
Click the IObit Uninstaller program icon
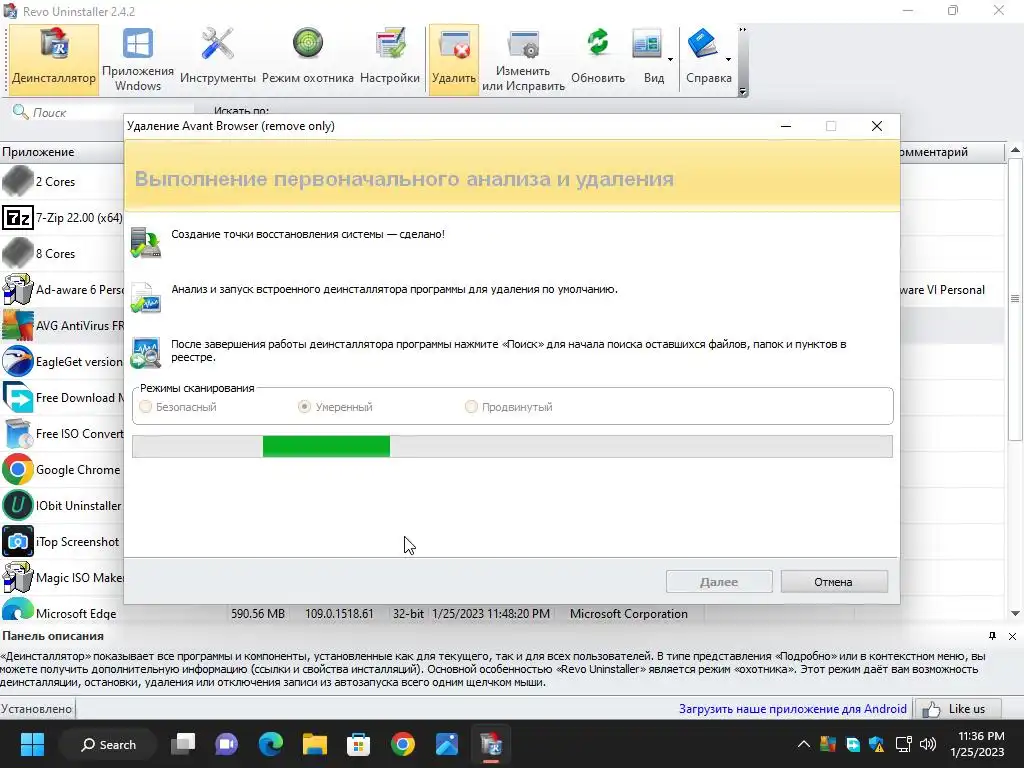click(18, 505)
